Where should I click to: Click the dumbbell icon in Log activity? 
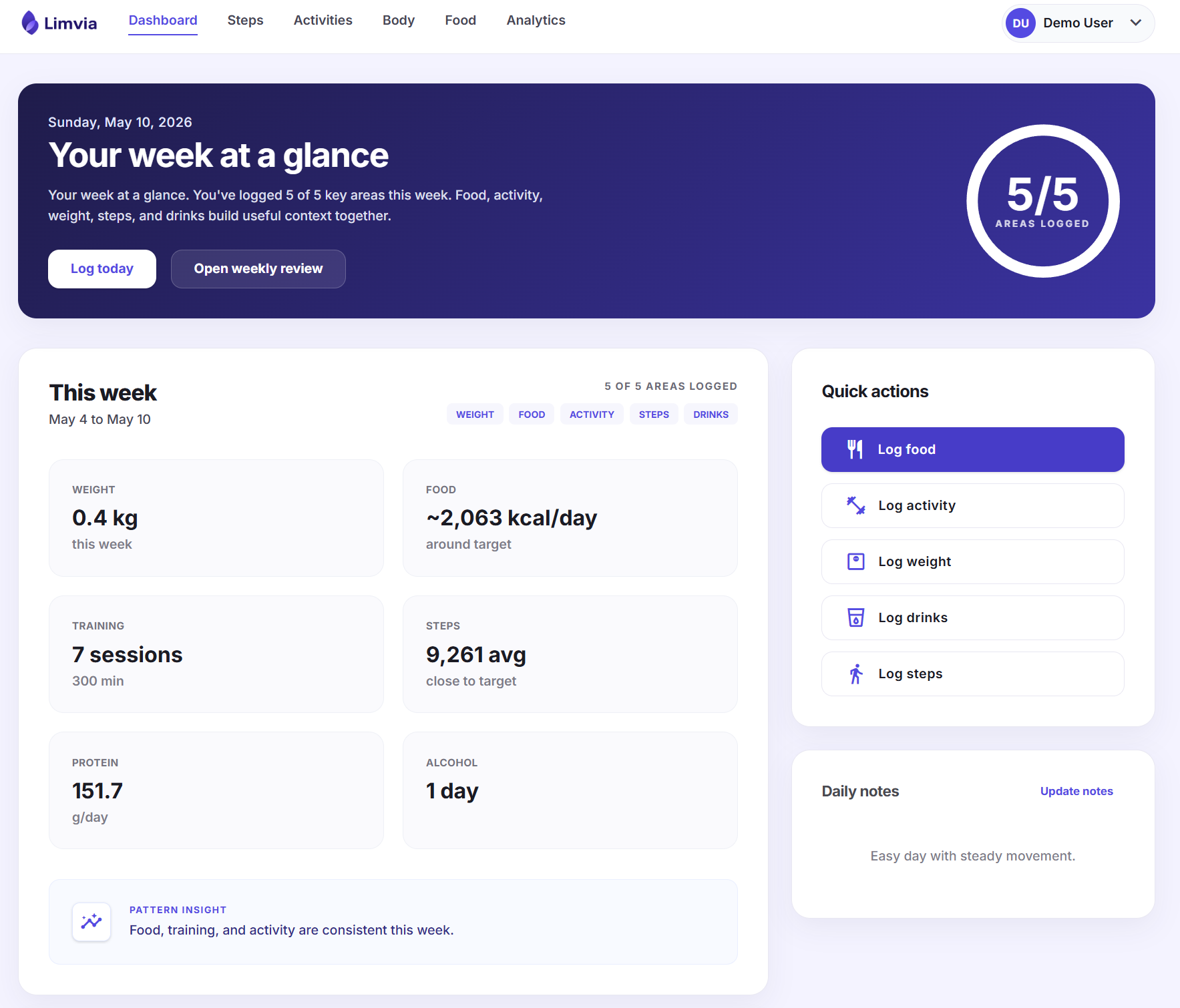(x=855, y=505)
